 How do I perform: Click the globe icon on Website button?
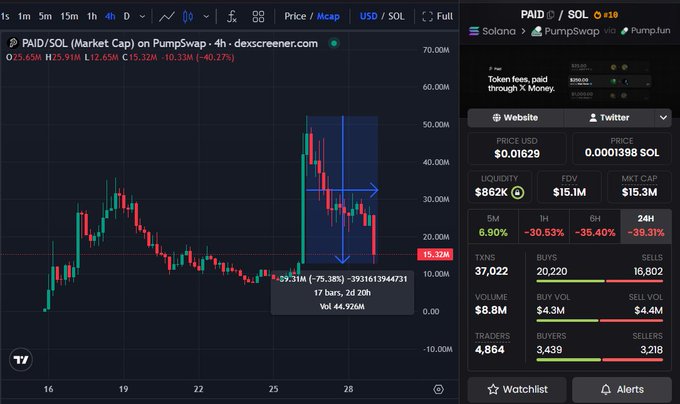[497, 117]
